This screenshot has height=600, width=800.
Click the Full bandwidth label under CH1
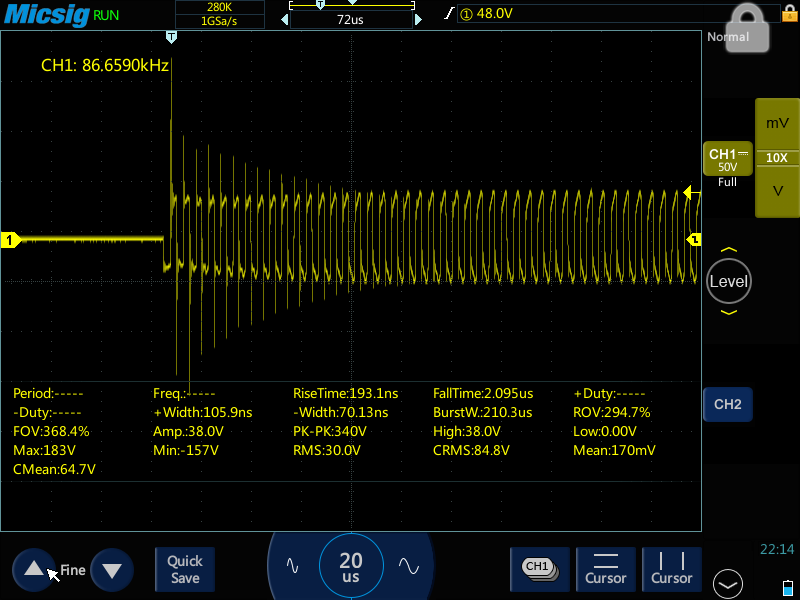tap(727, 183)
